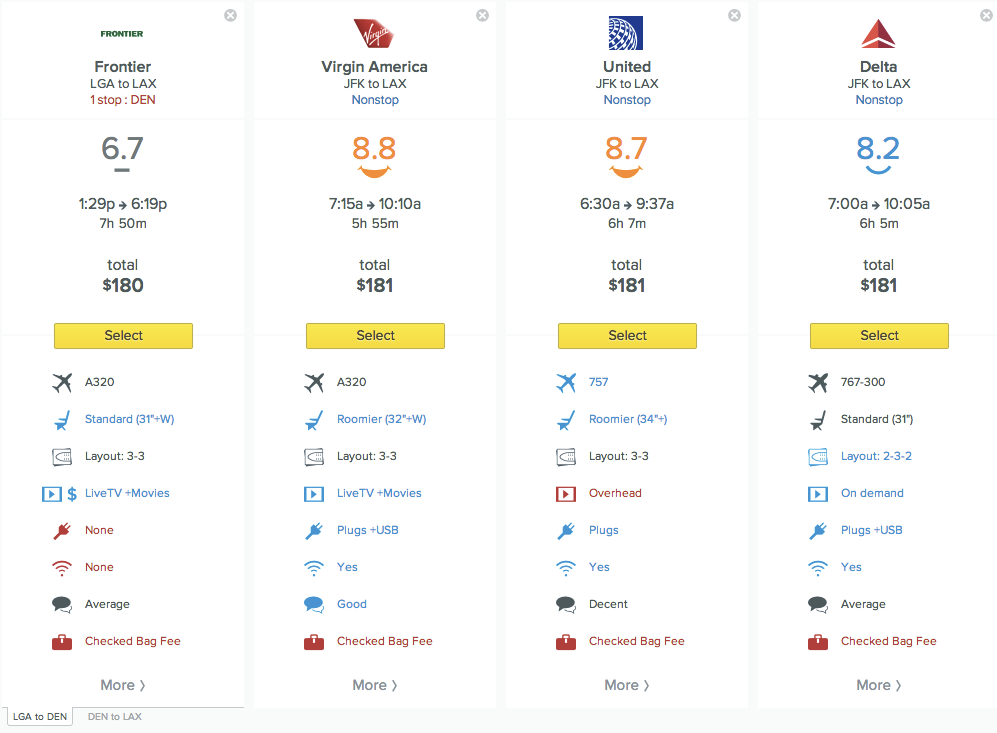Expand More details for Virgin America
The image size is (997, 733).
[x=374, y=686]
